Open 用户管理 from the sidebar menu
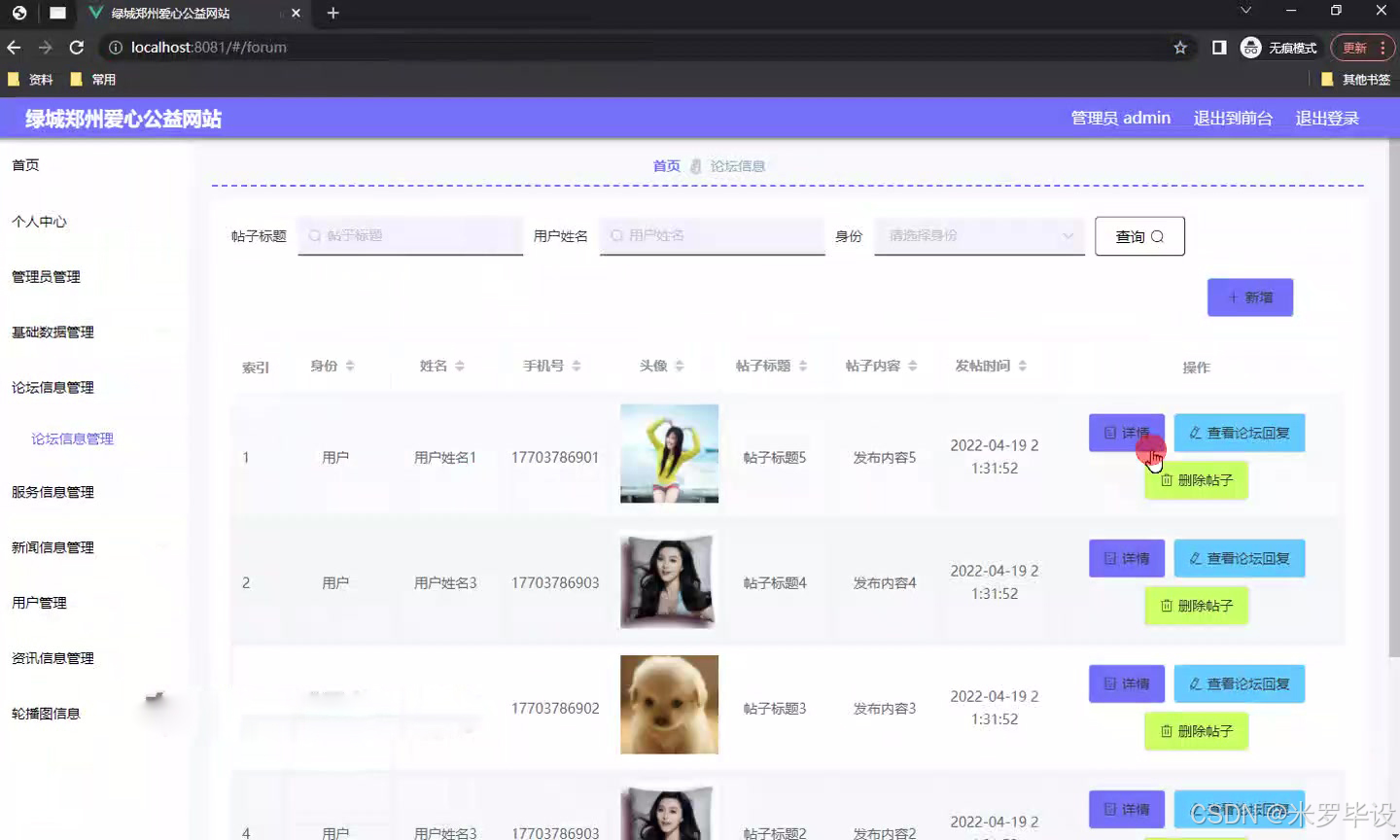This screenshot has height=840, width=1400. click(x=39, y=602)
